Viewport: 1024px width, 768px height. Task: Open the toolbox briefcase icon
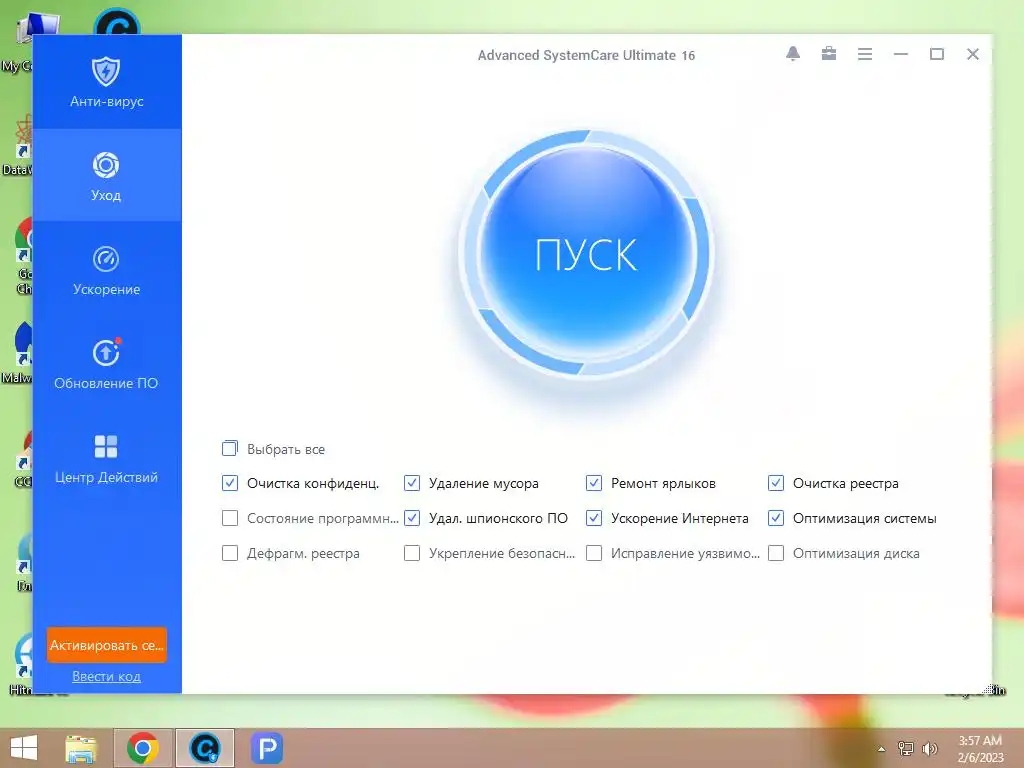coord(829,54)
